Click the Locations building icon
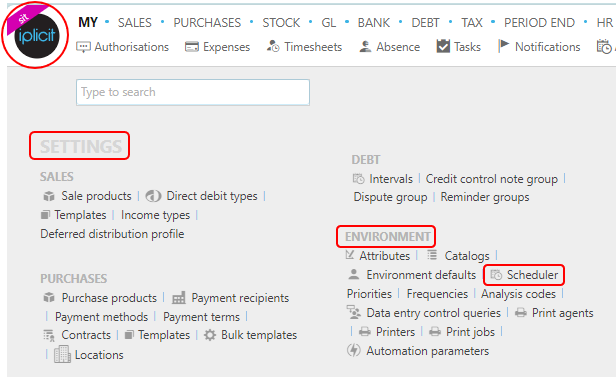This screenshot has width=616, height=377. tap(62, 354)
